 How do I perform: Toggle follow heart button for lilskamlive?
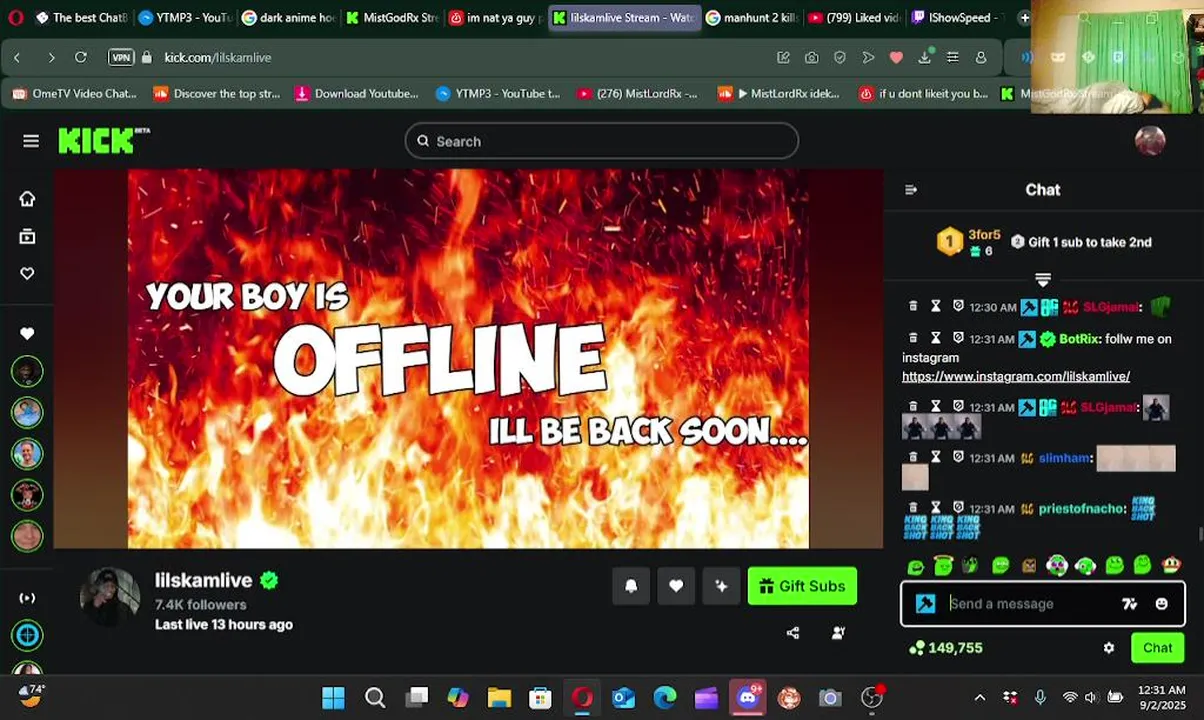[x=676, y=586]
